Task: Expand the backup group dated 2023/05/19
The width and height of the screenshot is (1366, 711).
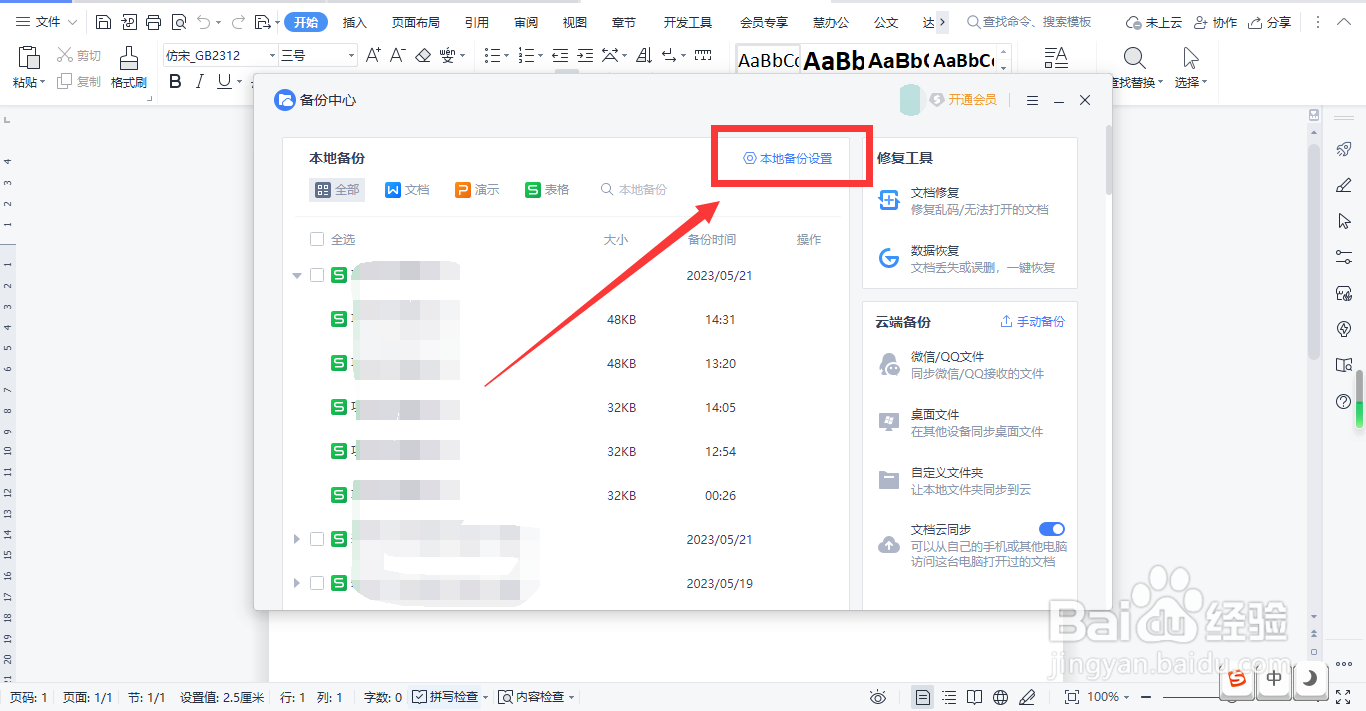Action: [x=296, y=583]
